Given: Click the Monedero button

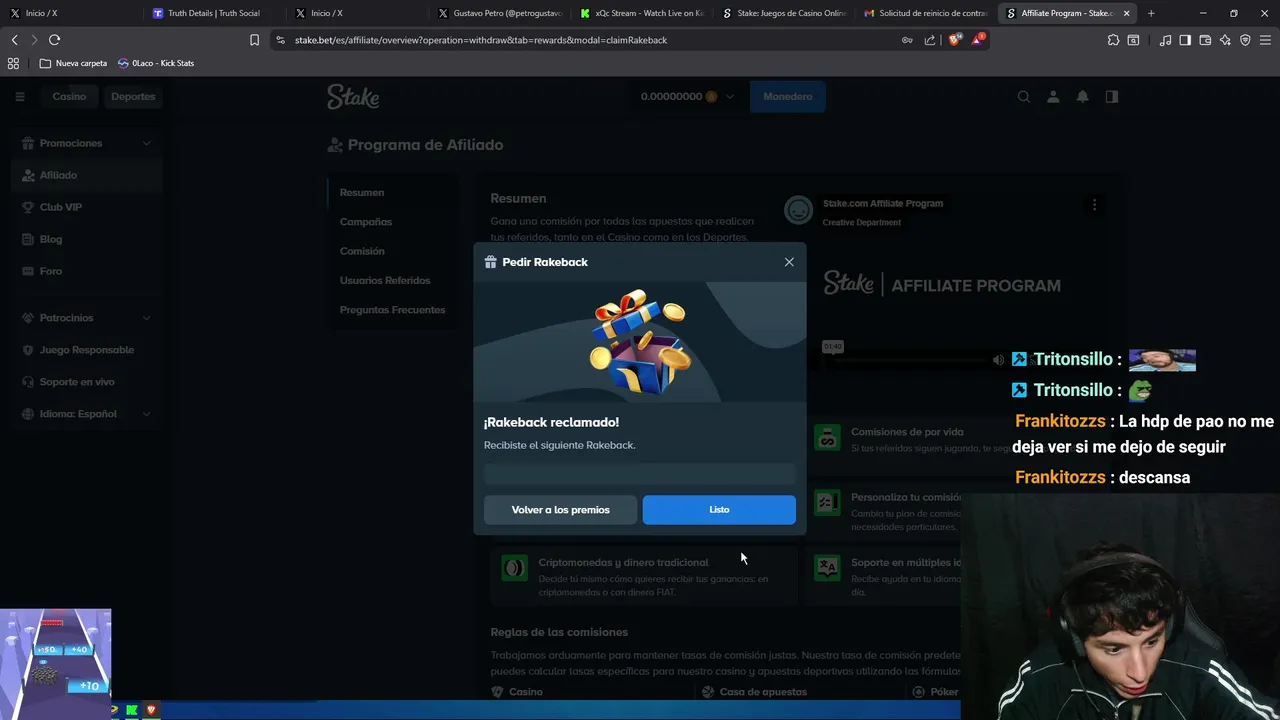Looking at the screenshot, I should tap(788, 97).
